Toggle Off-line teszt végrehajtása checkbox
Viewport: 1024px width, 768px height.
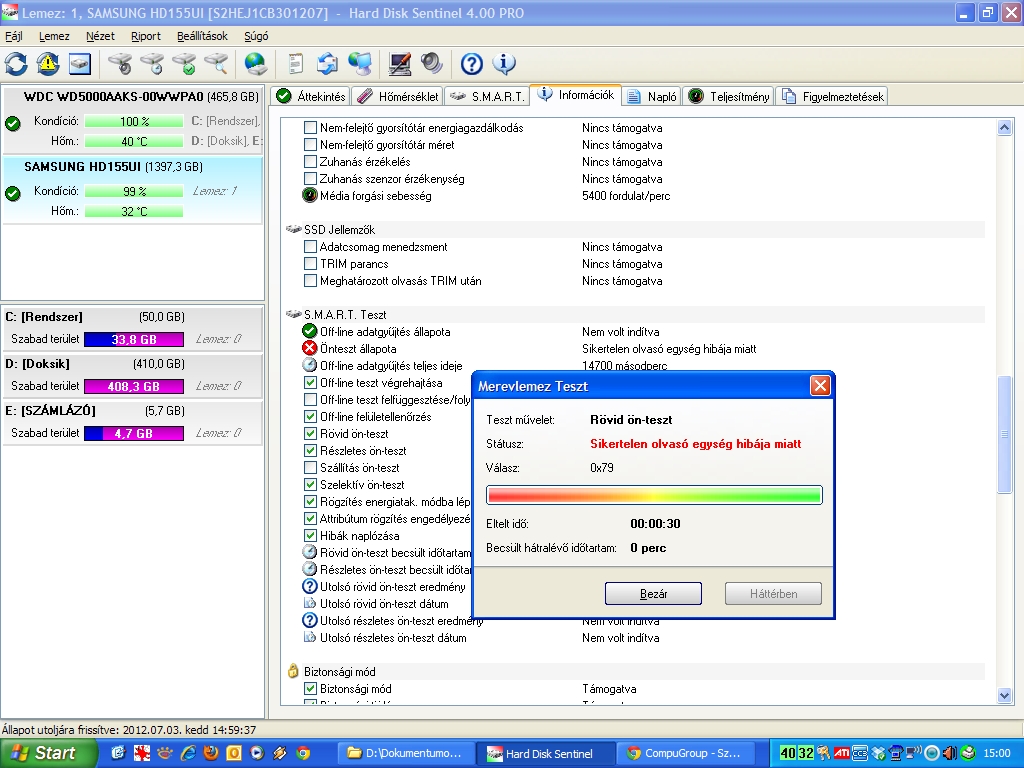tap(310, 383)
